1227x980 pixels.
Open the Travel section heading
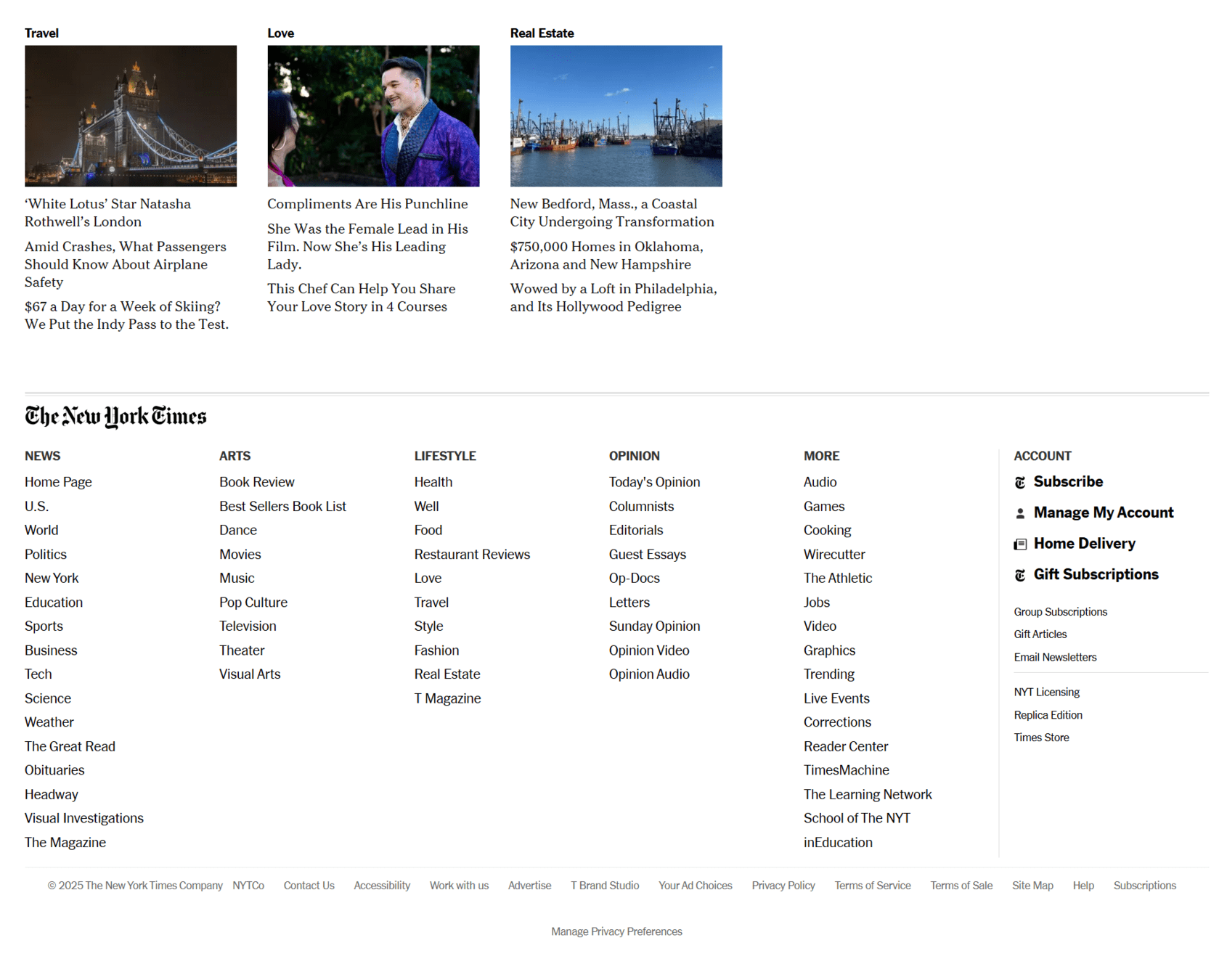[x=41, y=33]
